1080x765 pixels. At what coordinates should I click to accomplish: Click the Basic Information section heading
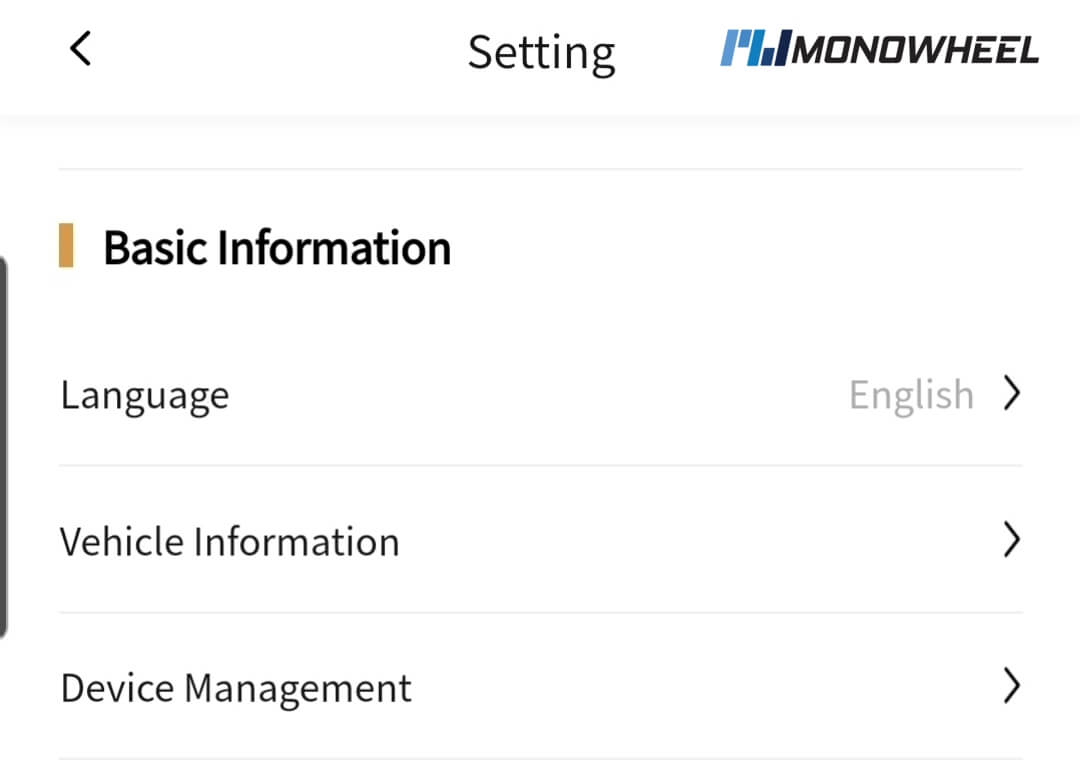click(277, 248)
